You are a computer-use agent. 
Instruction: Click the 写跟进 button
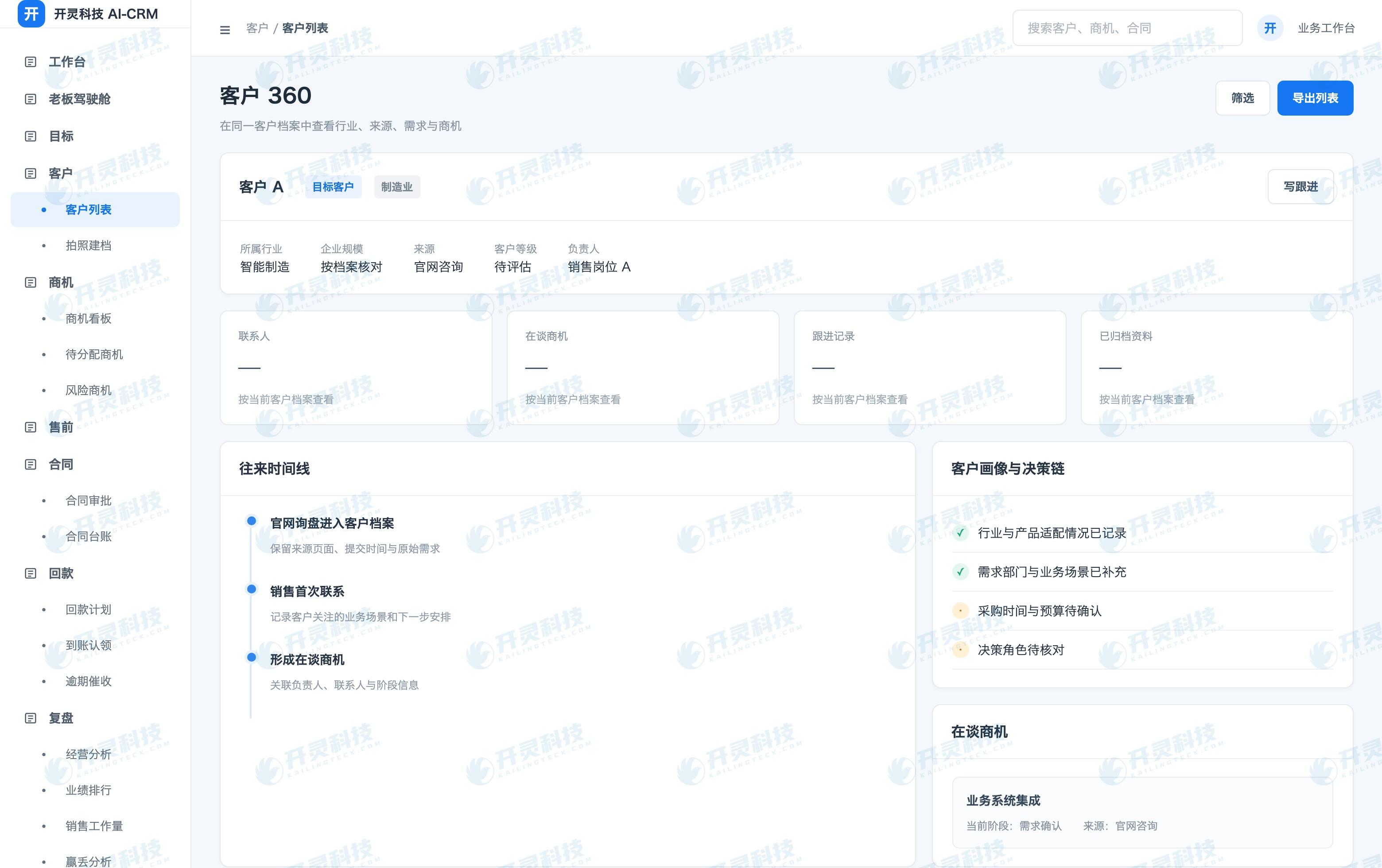coord(1300,186)
